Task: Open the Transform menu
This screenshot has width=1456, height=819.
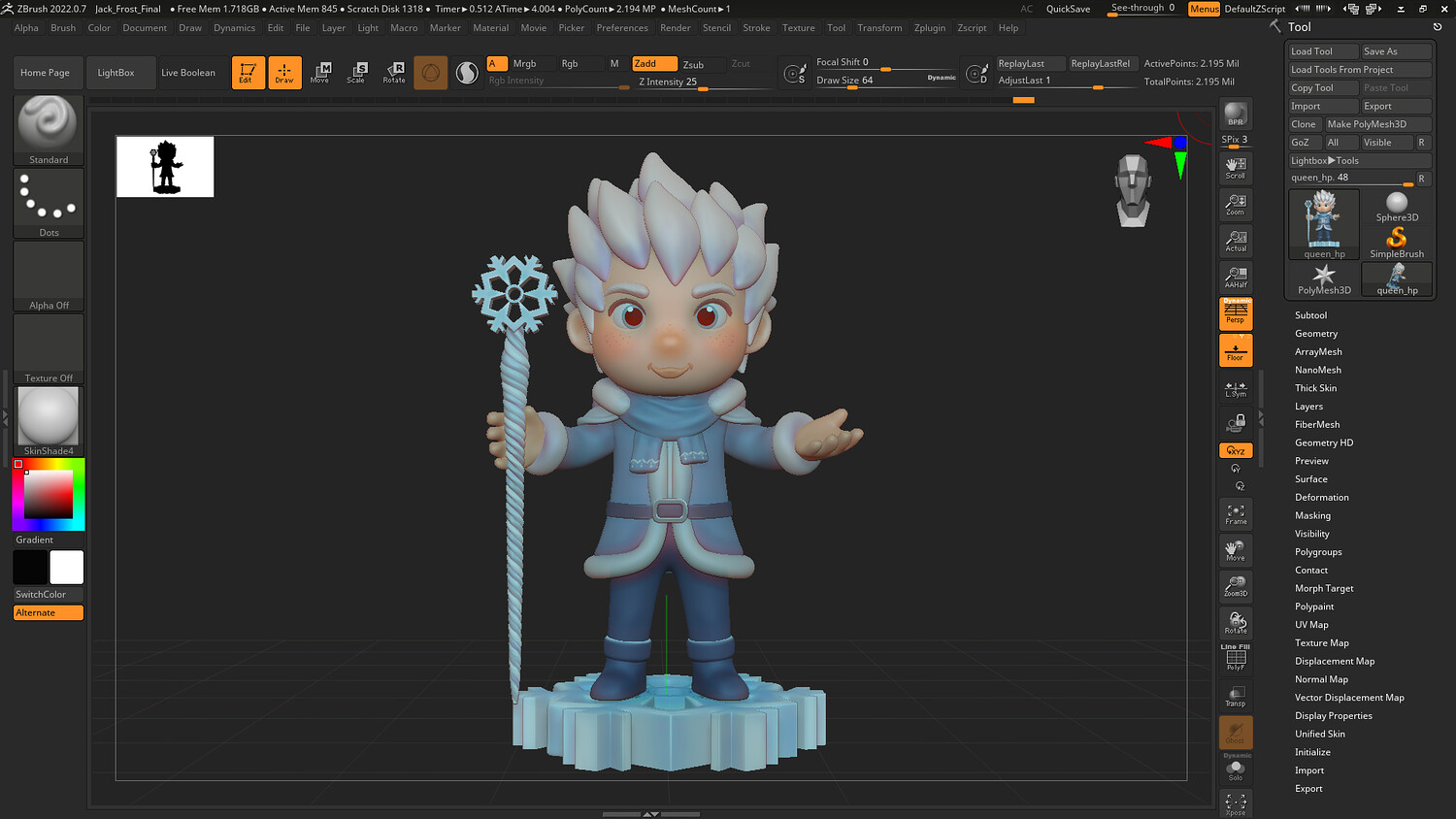Action: [x=879, y=28]
